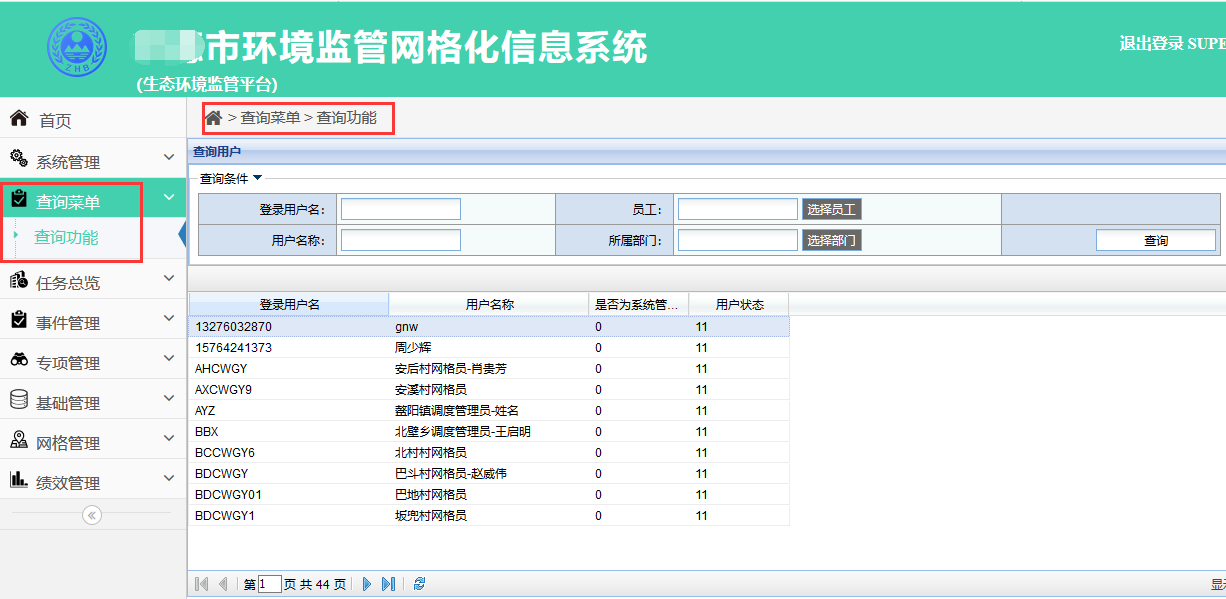
Task: Collapse the 查询条件 section arrow
Action: (x=257, y=178)
